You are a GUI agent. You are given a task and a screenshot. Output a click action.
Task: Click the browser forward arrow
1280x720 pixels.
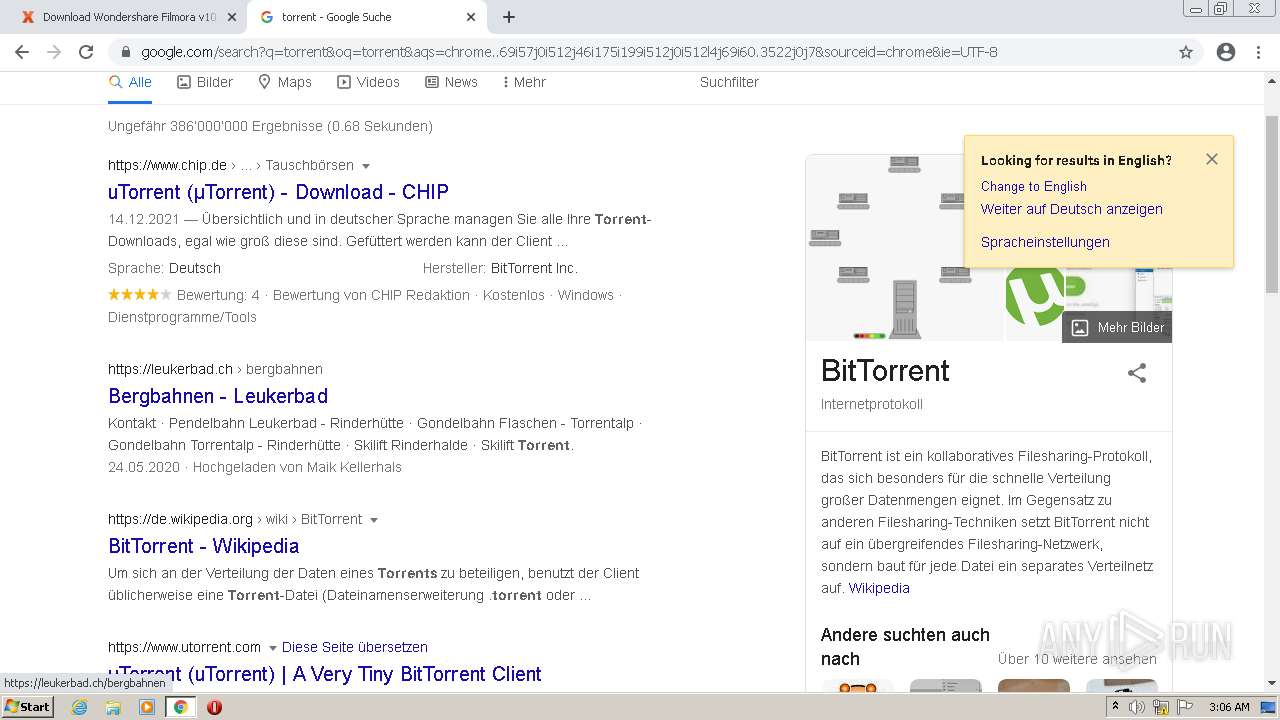point(54,52)
